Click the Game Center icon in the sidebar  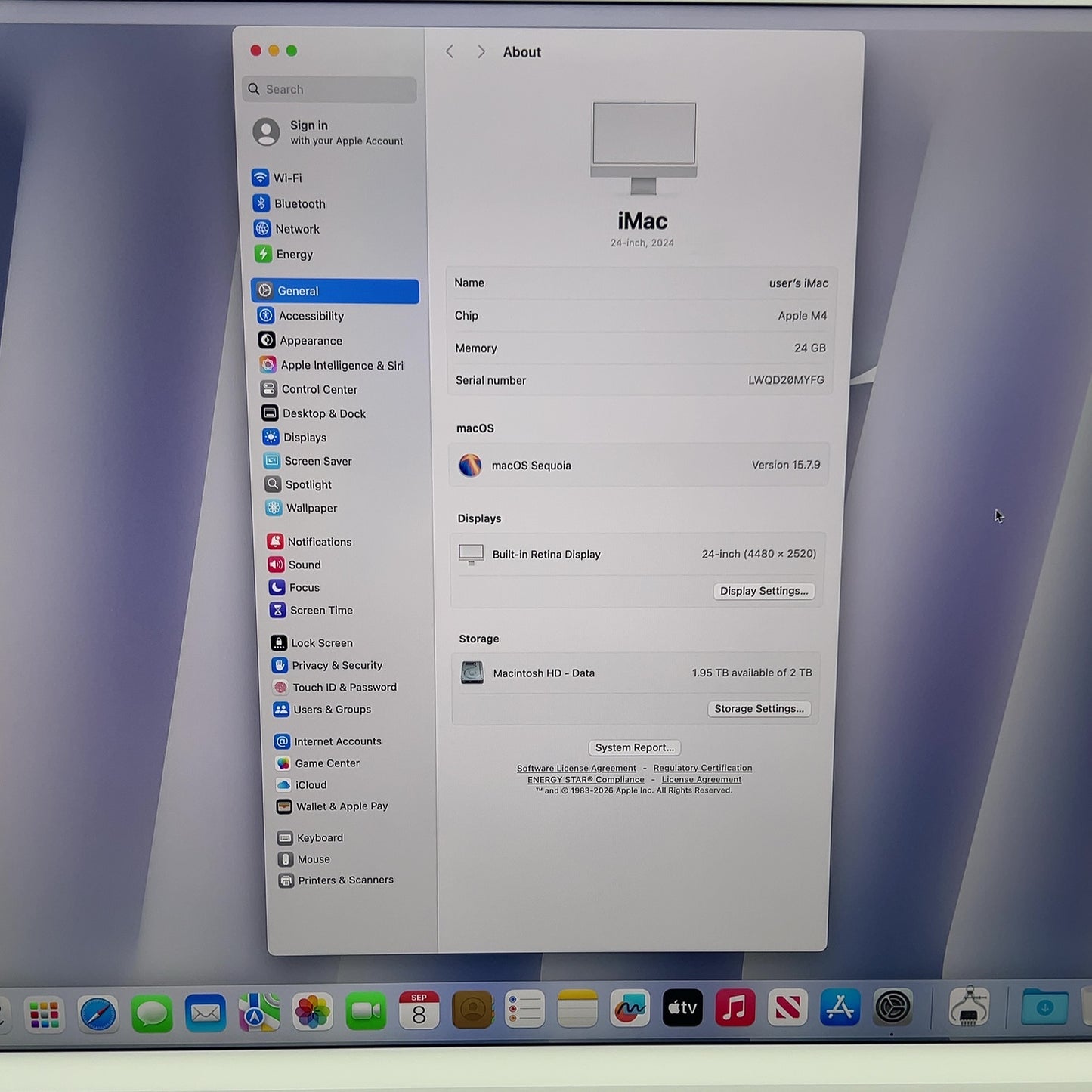coord(283,763)
